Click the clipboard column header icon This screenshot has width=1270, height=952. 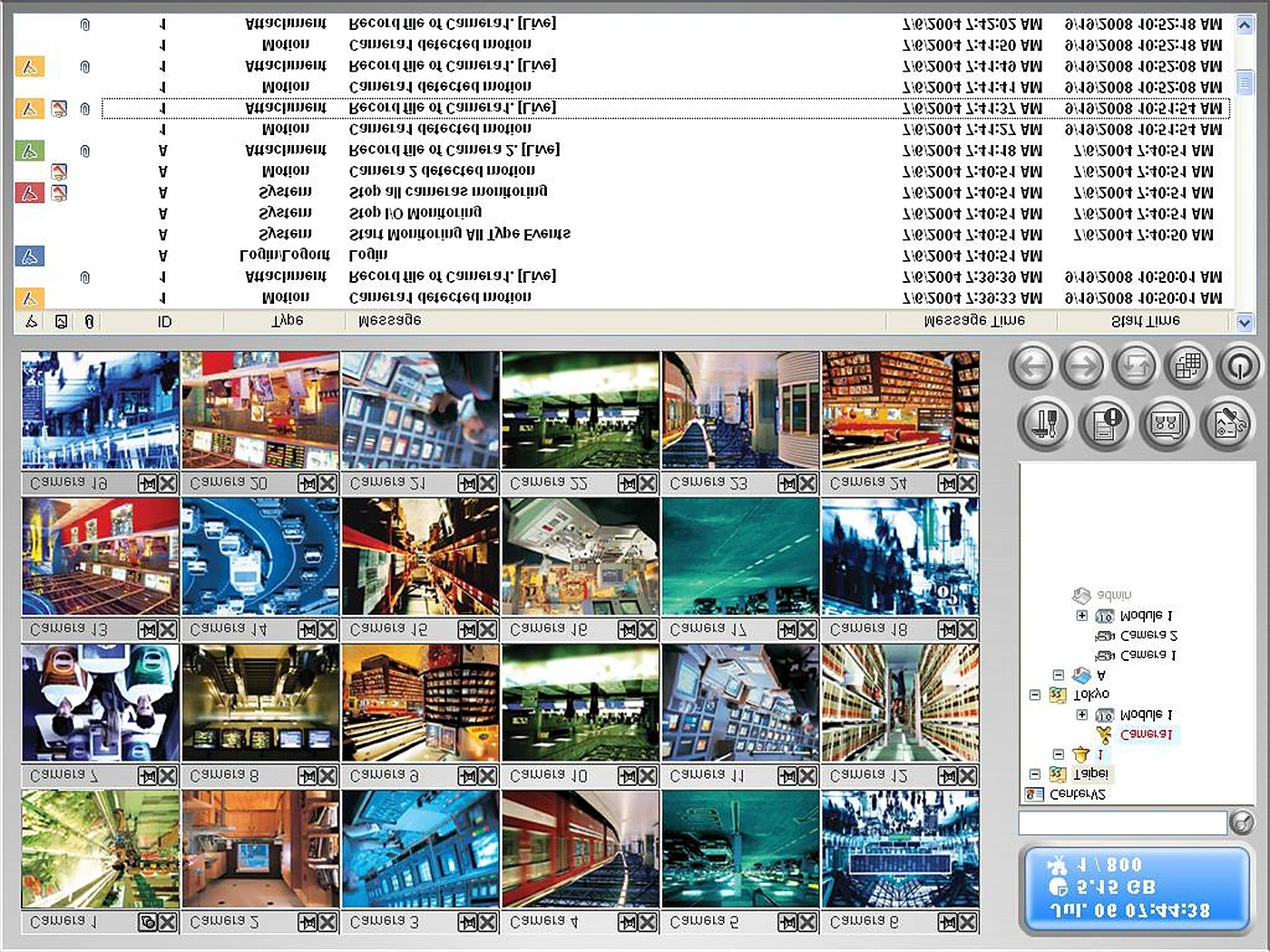[61, 321]
